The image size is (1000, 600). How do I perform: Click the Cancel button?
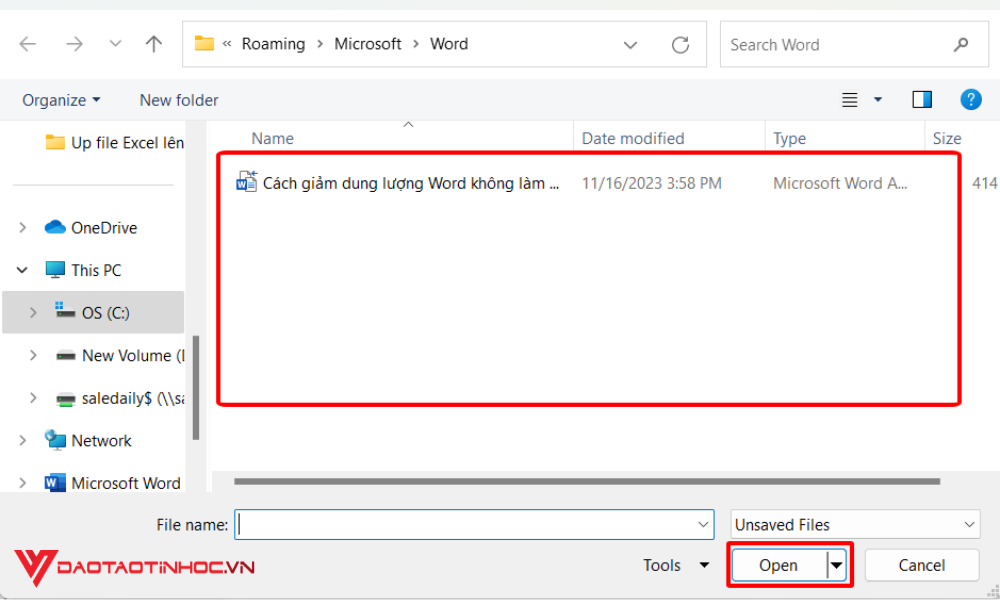[x=921, y=565]
